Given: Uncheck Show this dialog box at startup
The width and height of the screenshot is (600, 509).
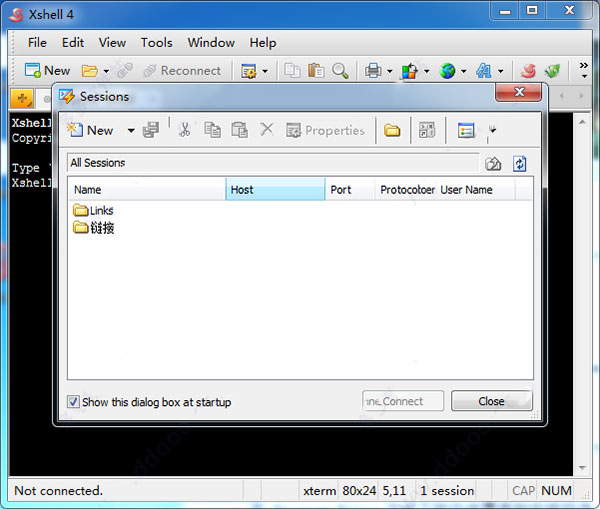Looking at the screenshot, I should (73, 402).
